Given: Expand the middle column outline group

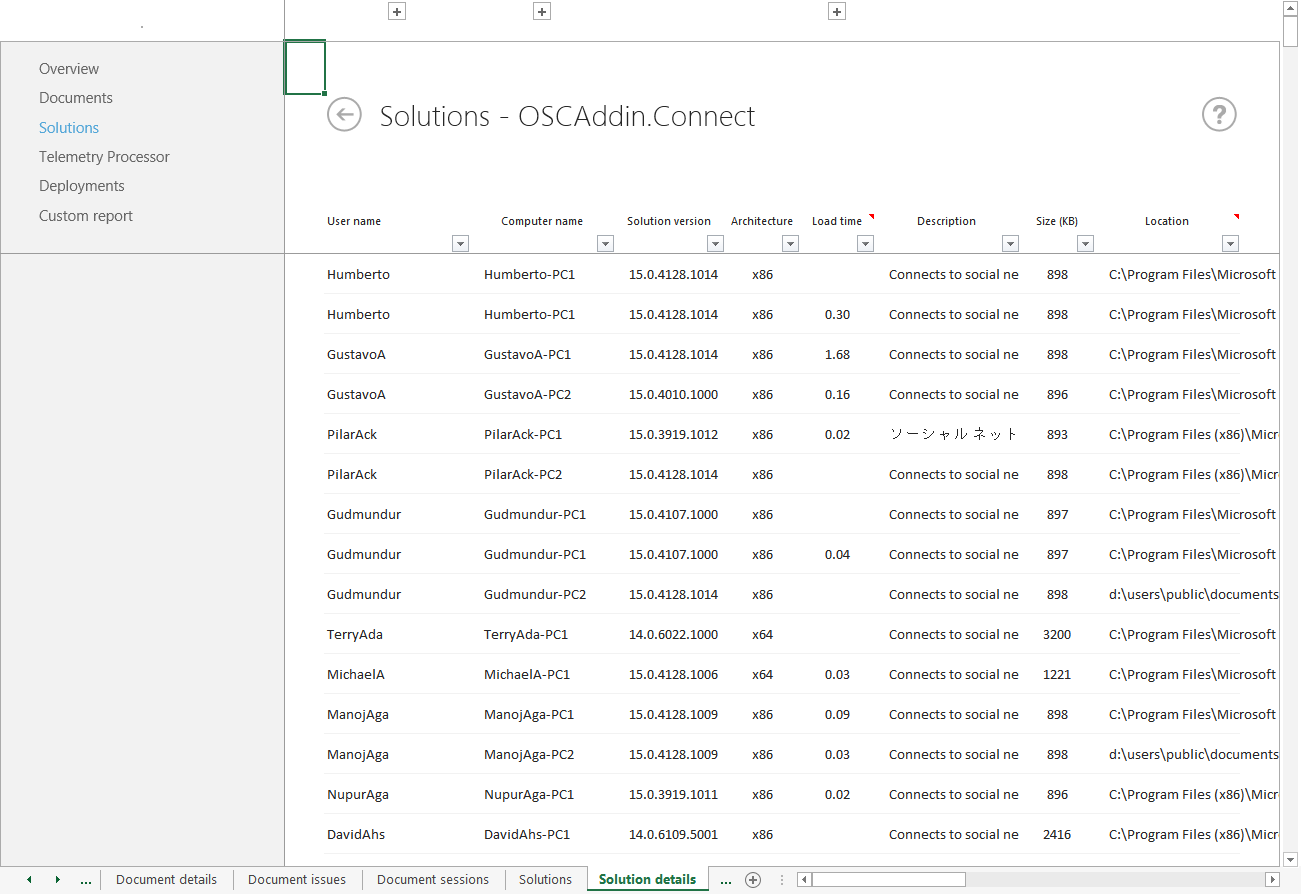Looking at the screenshot, I should pyautogui.click(x=541, y=11).
